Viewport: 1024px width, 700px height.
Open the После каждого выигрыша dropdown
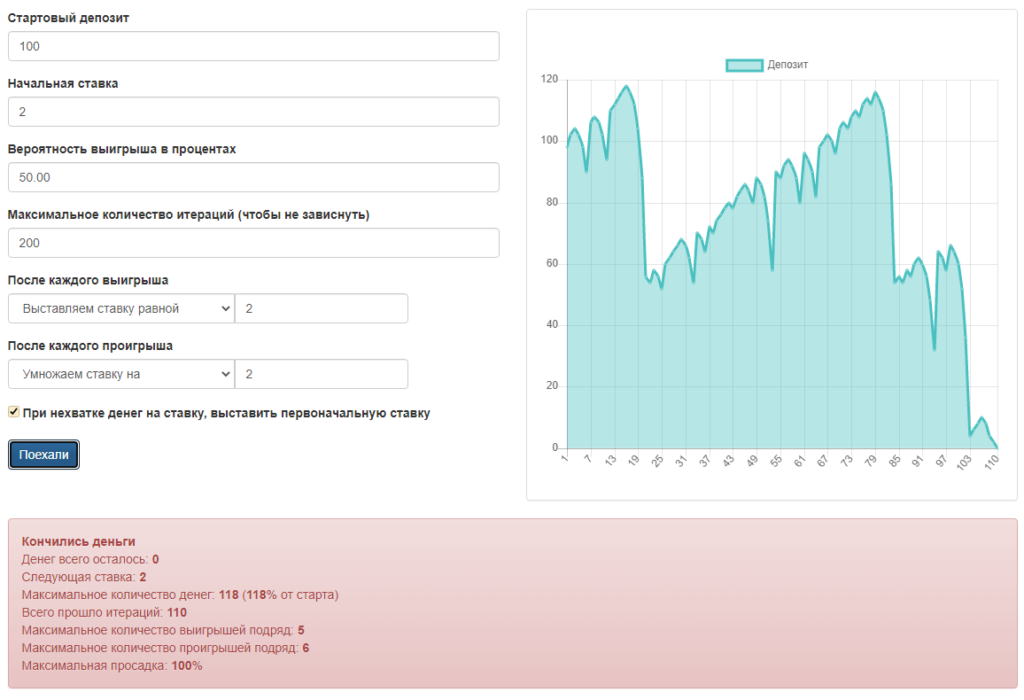pyautogui.click(x=121, y=309)
